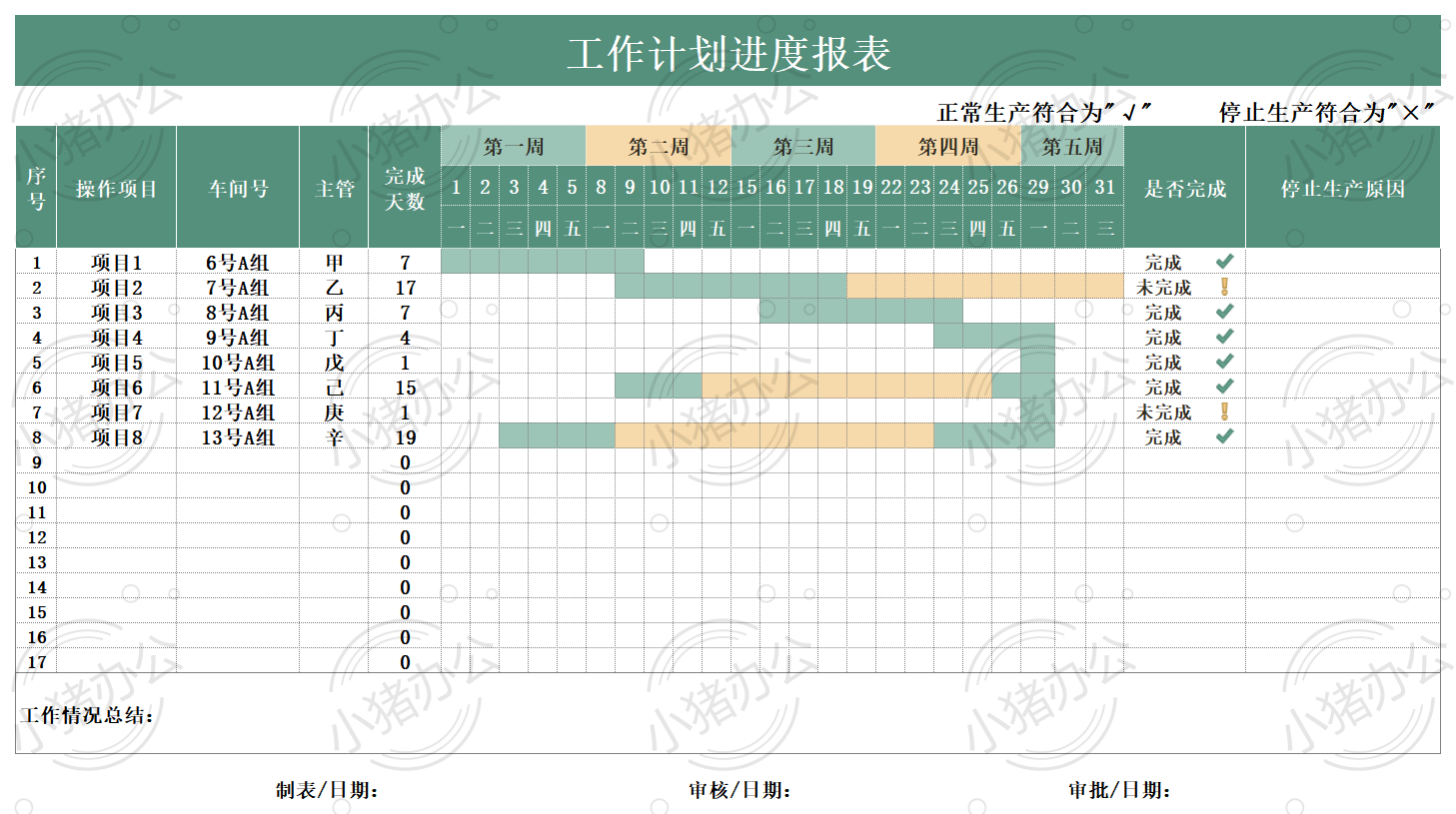
Task: Select cell 项目3
Action: (x=117, y=312)
